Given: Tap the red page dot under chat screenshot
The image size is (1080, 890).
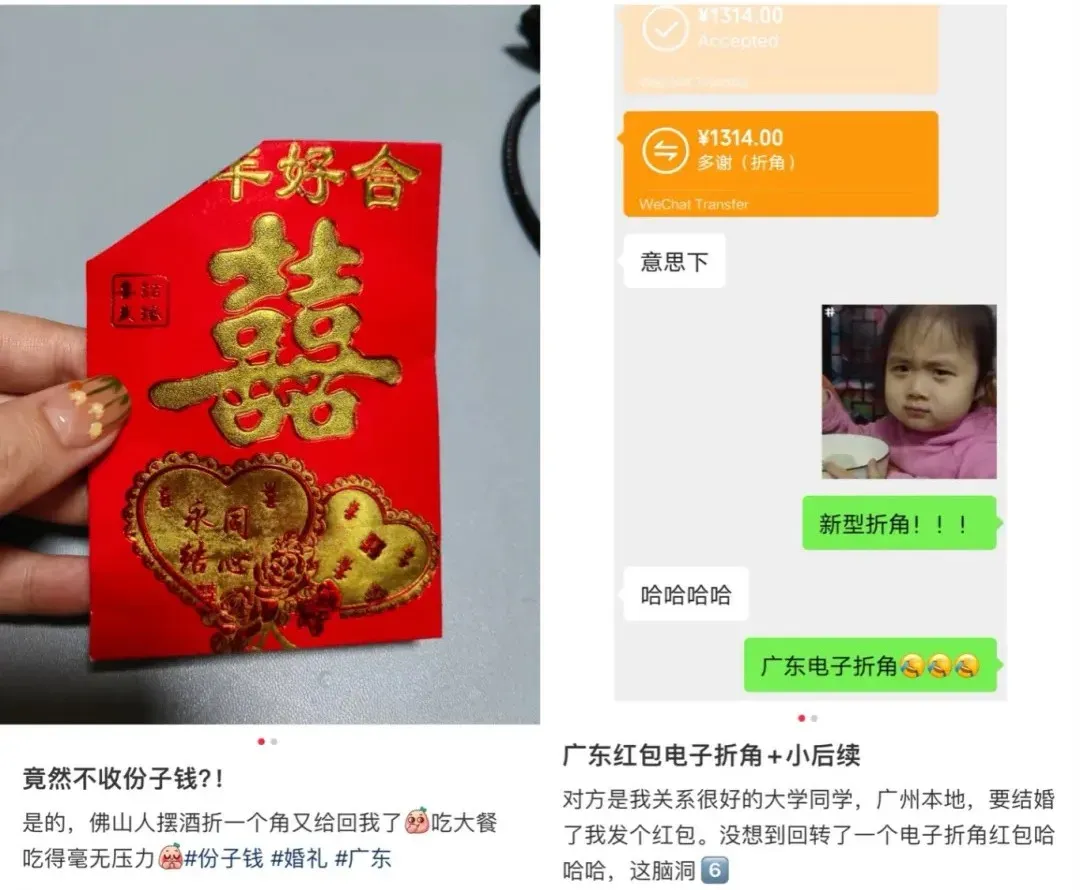Looking at the screenshot, I should [801, 718].
